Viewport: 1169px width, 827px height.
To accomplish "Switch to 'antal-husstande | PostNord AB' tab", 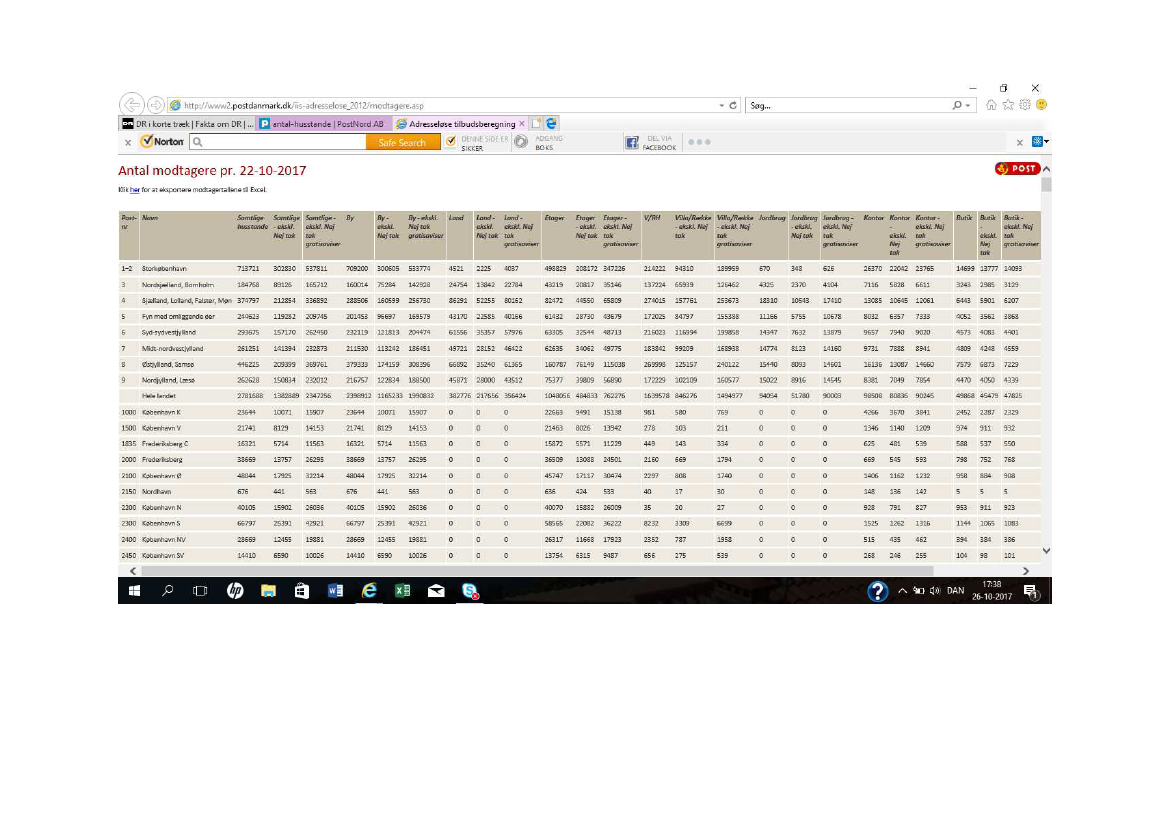I will pos(322,124).
